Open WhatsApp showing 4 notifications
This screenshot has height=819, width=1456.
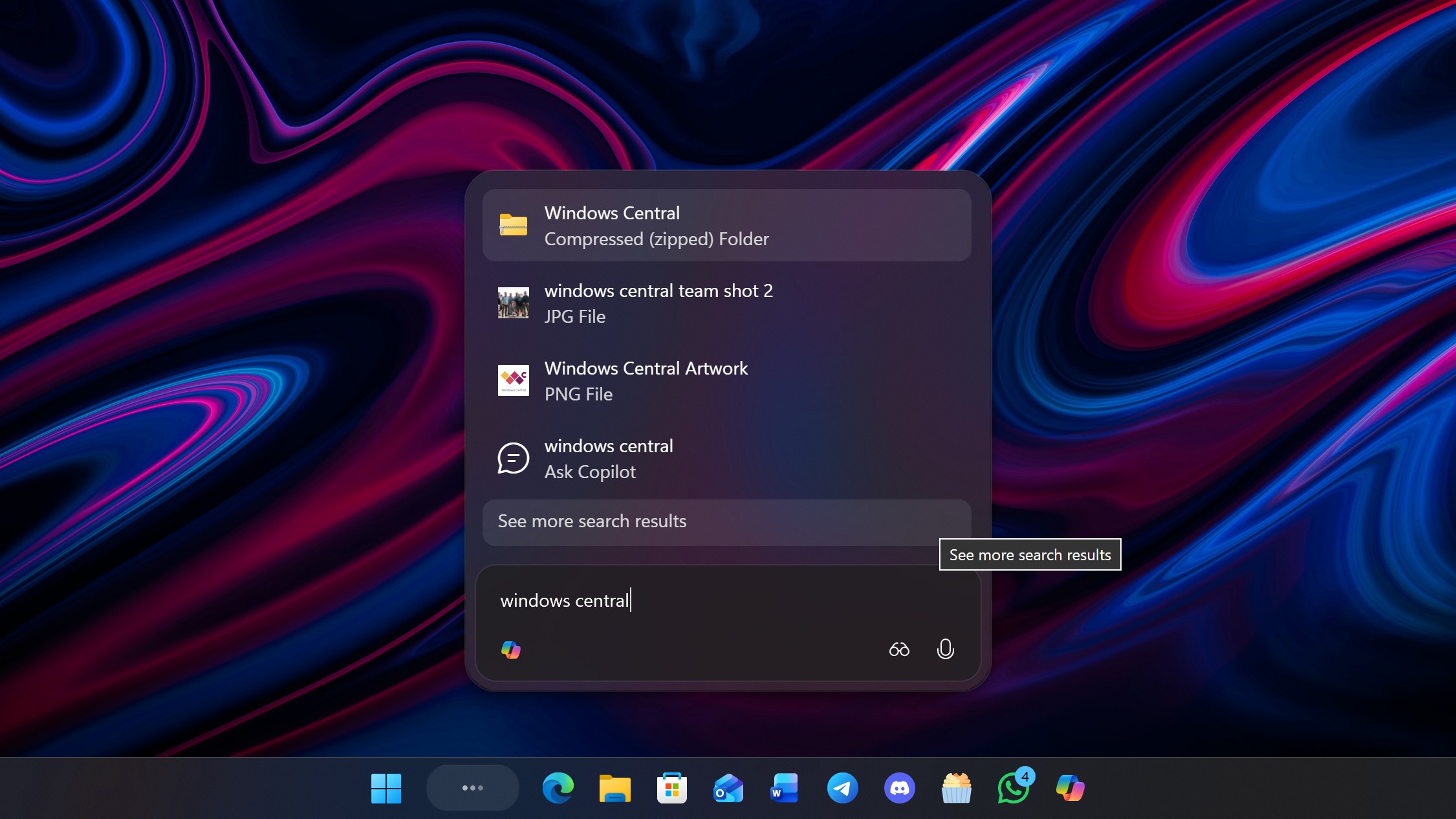pyautogui.click(x=1013, y=788)
